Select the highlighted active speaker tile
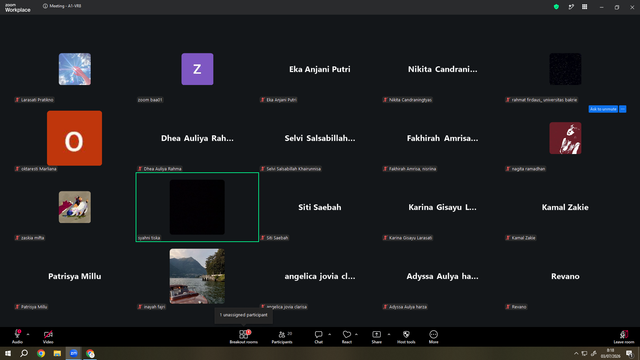 coord(197,207)
